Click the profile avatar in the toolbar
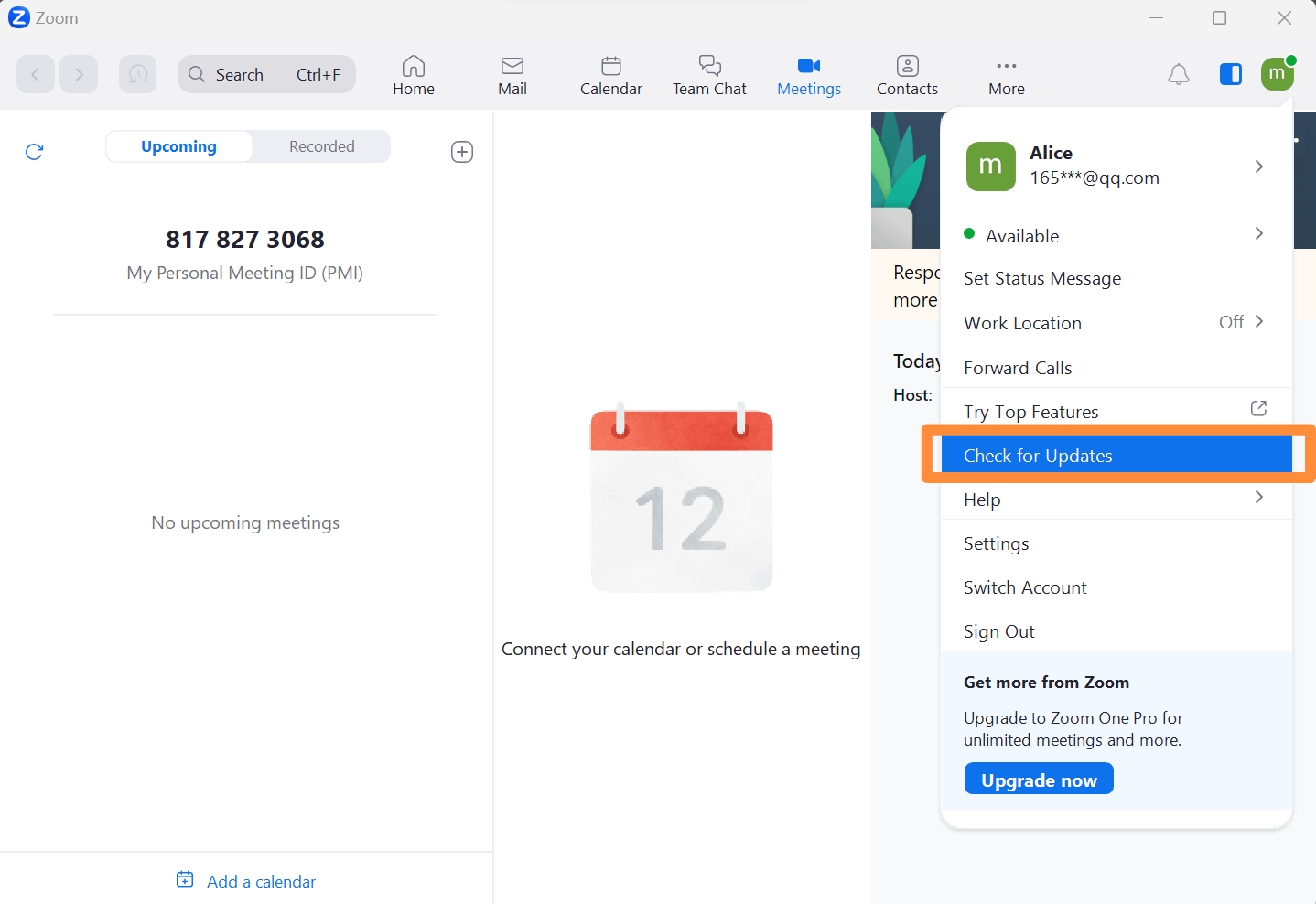Viewport: 1316px width, 904px height. (x=1278, y=73)
